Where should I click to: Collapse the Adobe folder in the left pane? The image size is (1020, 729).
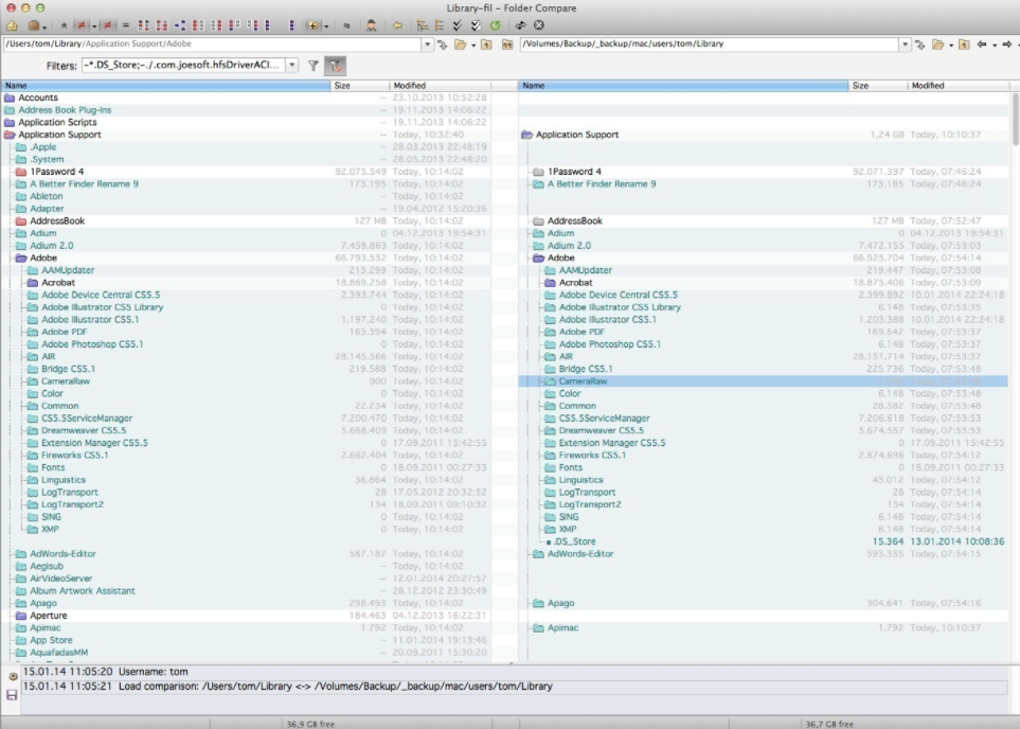[20, 258]
